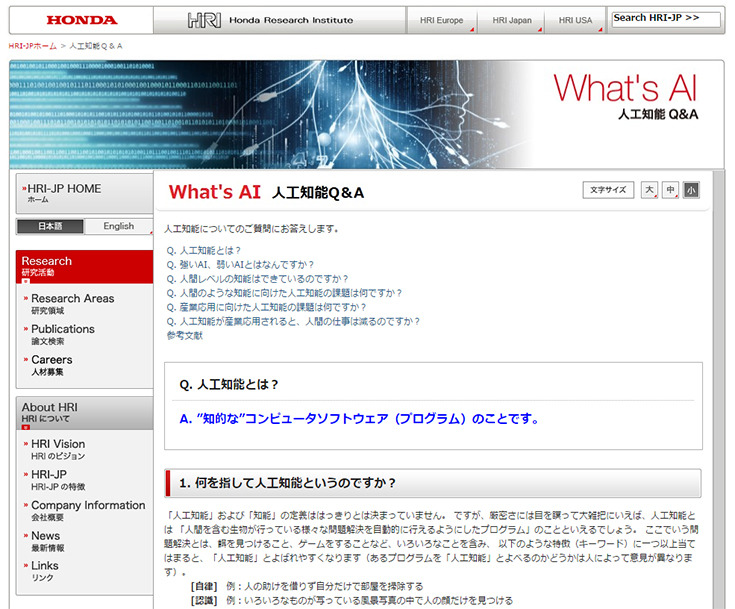Click the Search HRI-JP input field
This screenshot has height=609, width=735.
point(666,19)
